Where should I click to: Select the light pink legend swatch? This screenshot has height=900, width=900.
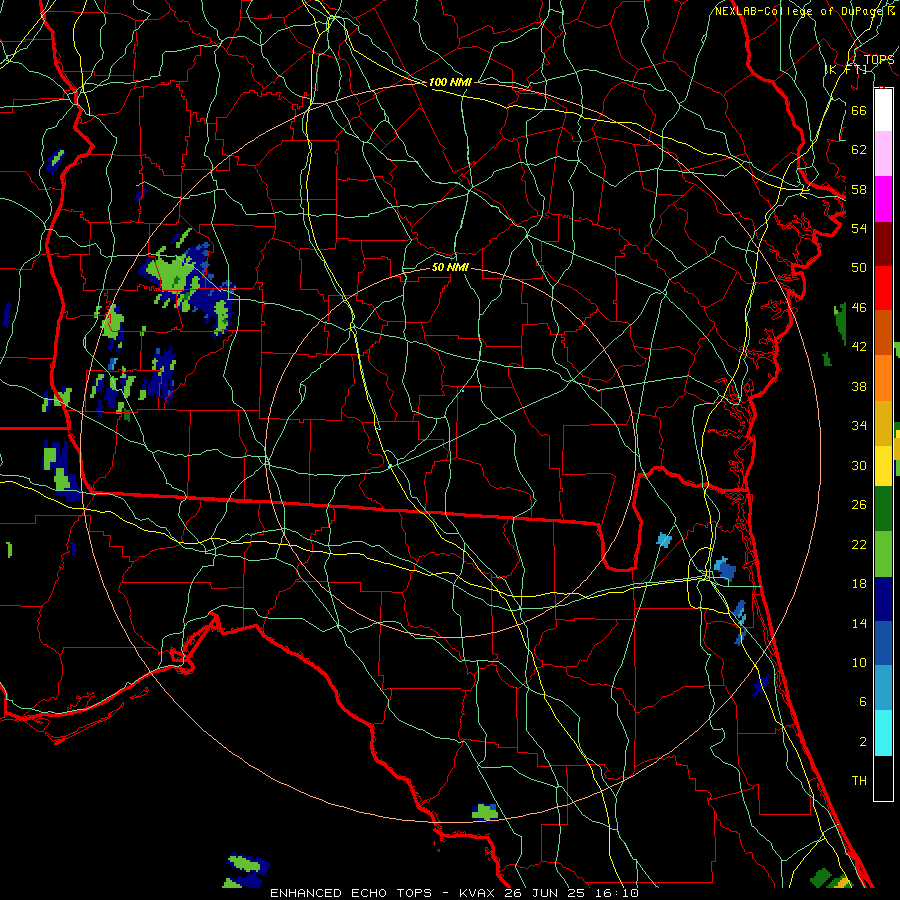pos(883,154)
